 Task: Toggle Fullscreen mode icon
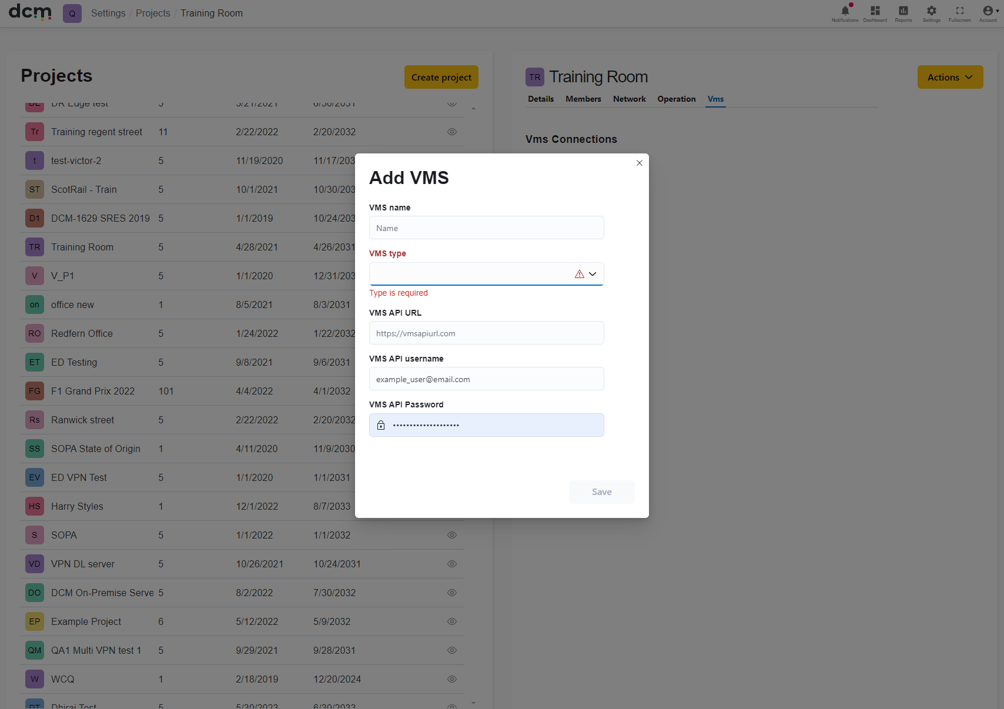pyautogui.click(x=959, y=11)
